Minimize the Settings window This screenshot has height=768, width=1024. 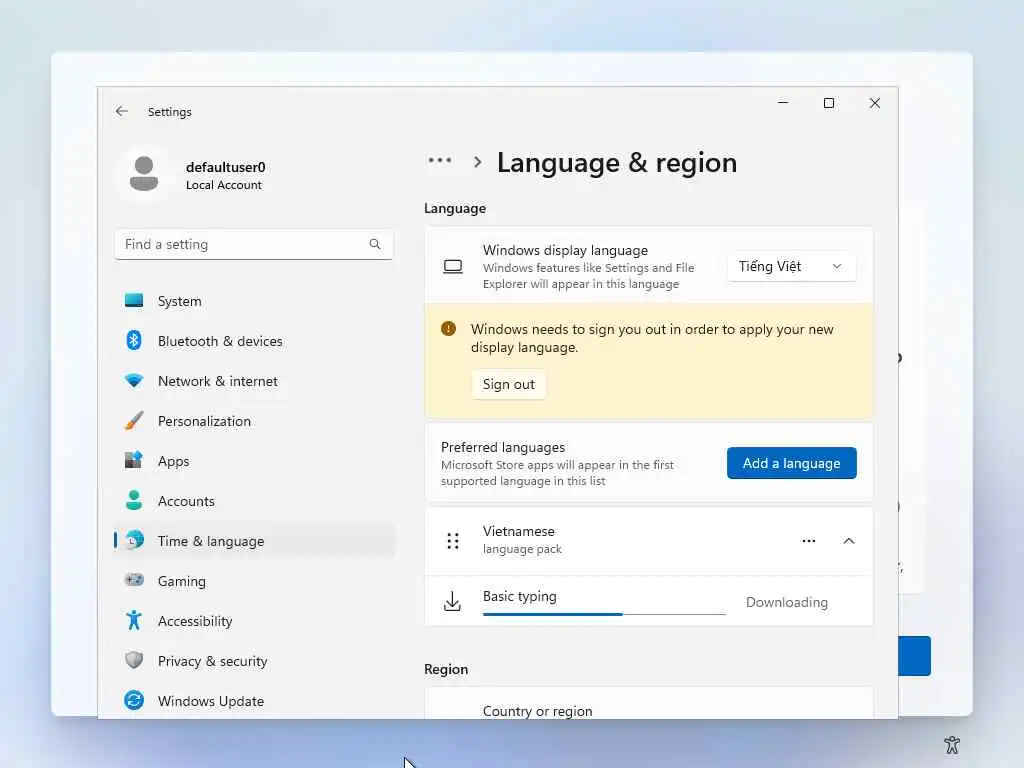(x=783, y=103)
